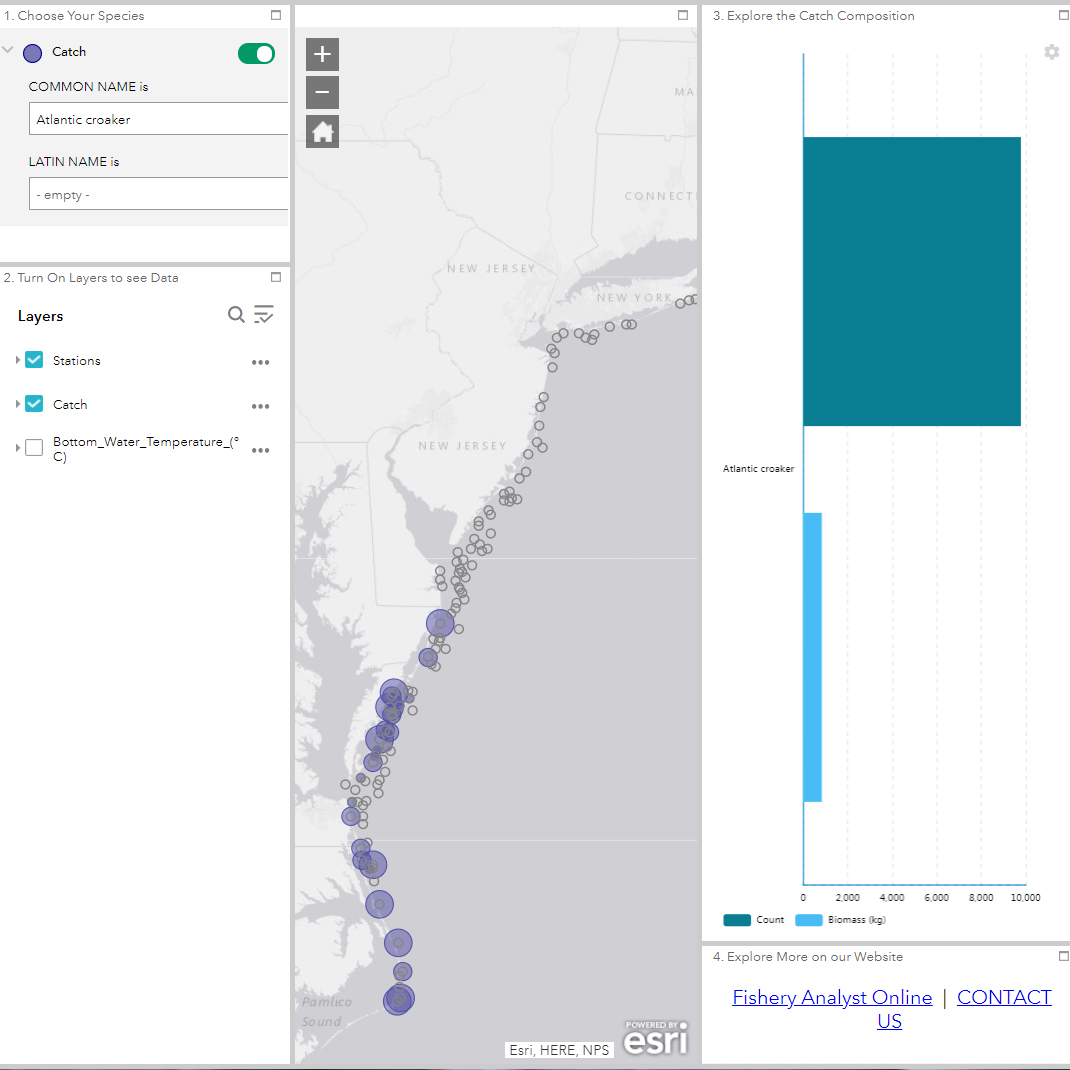Enable Bottom Water Temperature layer

34,448
